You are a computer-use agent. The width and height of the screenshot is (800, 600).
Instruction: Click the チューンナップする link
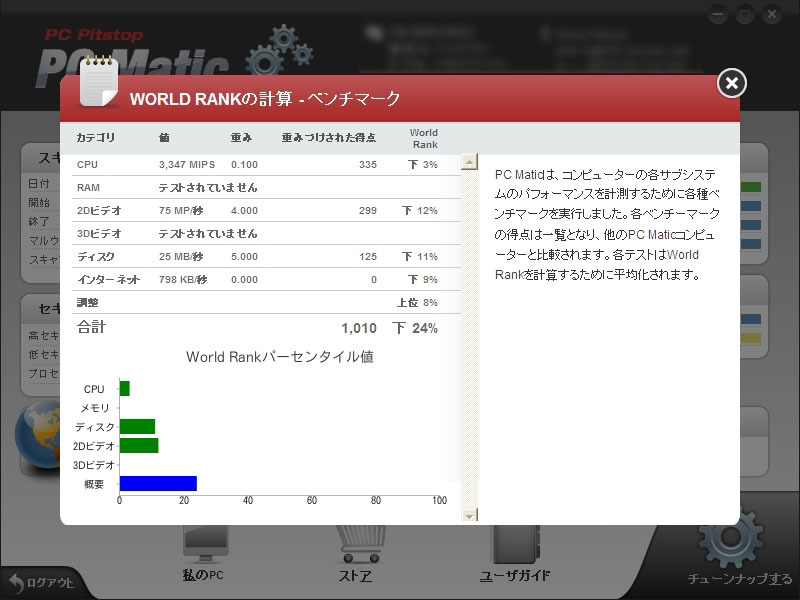tap(740, 579)
